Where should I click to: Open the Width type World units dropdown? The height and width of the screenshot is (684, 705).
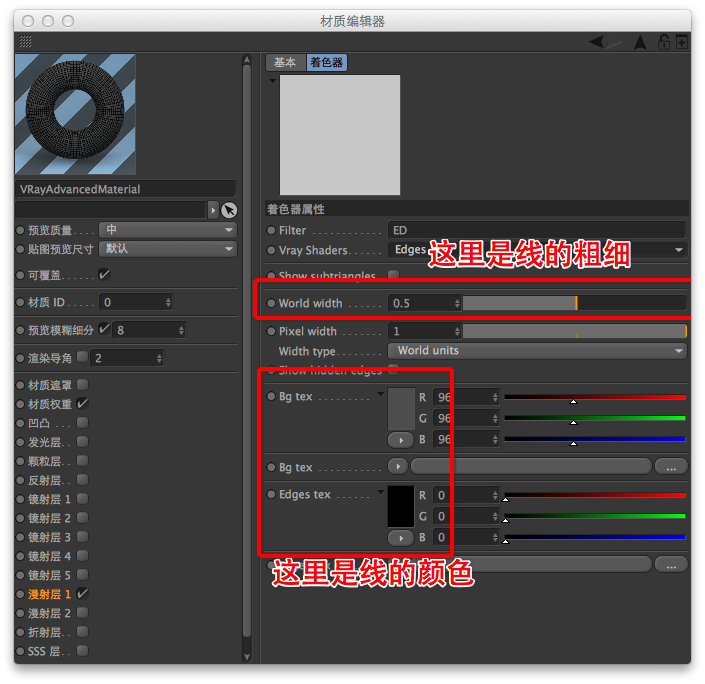tap(537, 350)
